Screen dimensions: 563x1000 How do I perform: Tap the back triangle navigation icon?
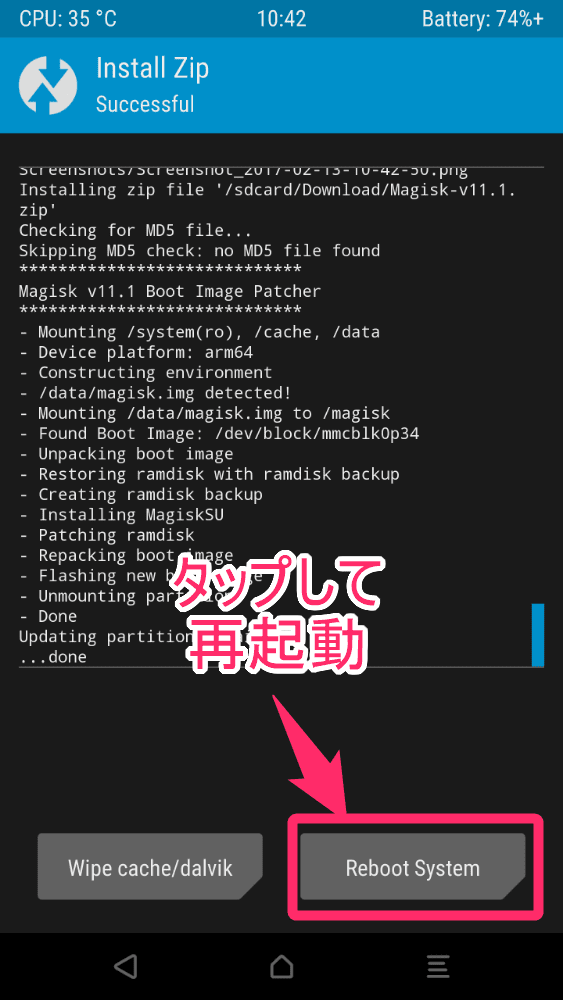pos(126,967)
